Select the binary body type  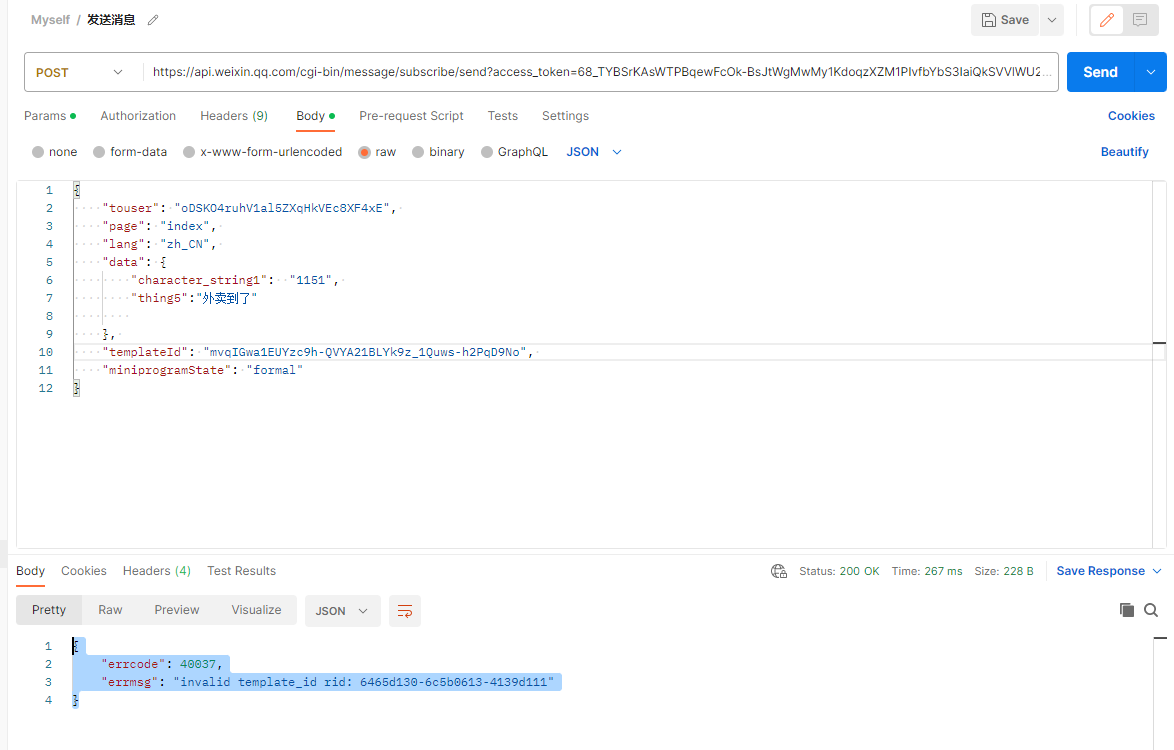tap(438, 152)
